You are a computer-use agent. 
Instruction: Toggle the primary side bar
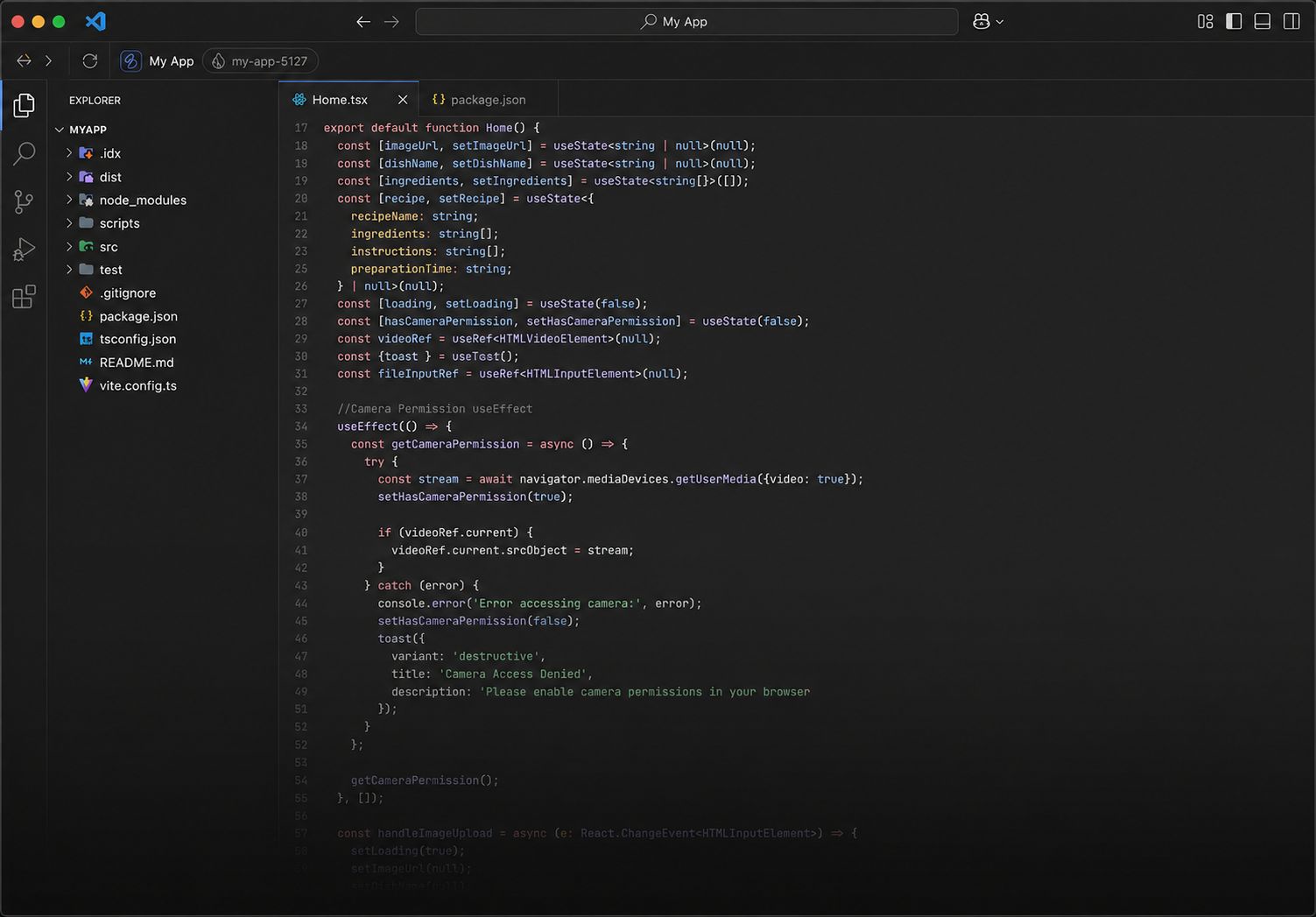coord(1234,21)
